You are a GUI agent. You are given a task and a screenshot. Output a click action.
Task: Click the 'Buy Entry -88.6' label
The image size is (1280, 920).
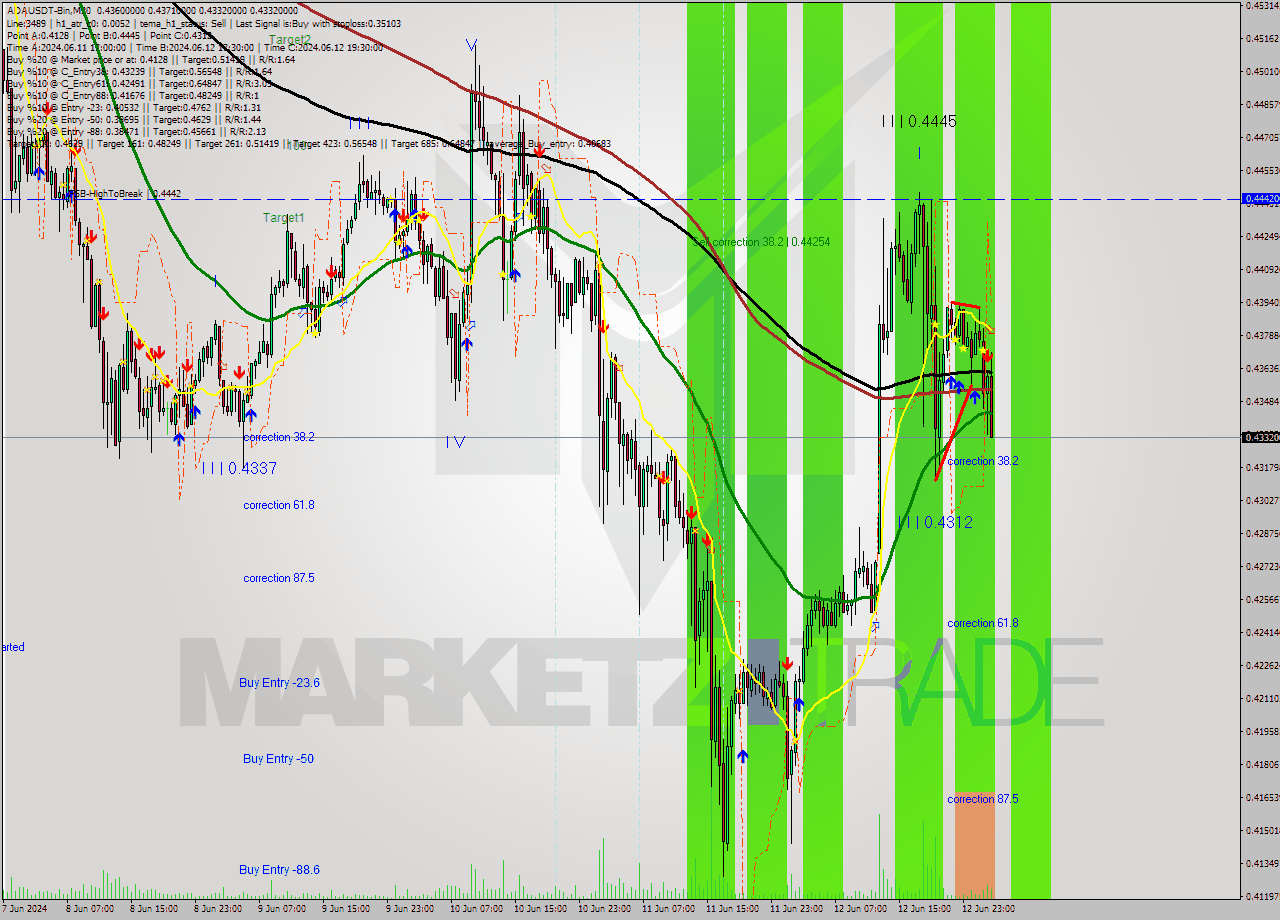coord(280,870)
